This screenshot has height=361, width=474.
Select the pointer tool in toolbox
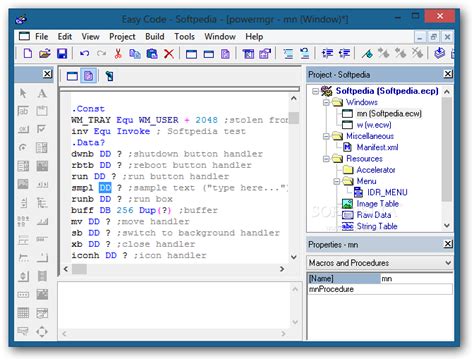click(x=23, y=93)
